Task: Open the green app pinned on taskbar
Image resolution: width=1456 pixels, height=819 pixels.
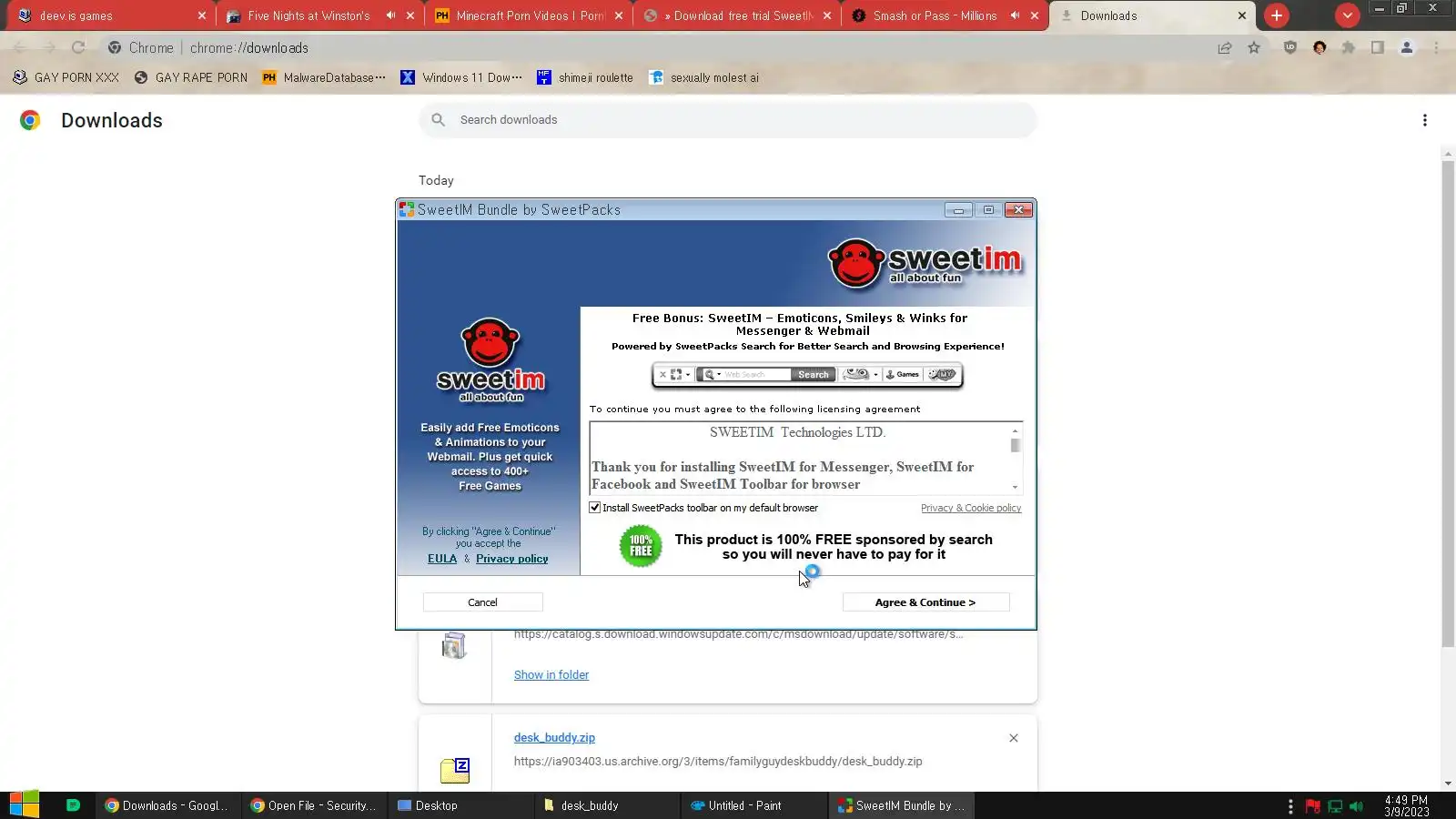Action: tap(74, 805)
